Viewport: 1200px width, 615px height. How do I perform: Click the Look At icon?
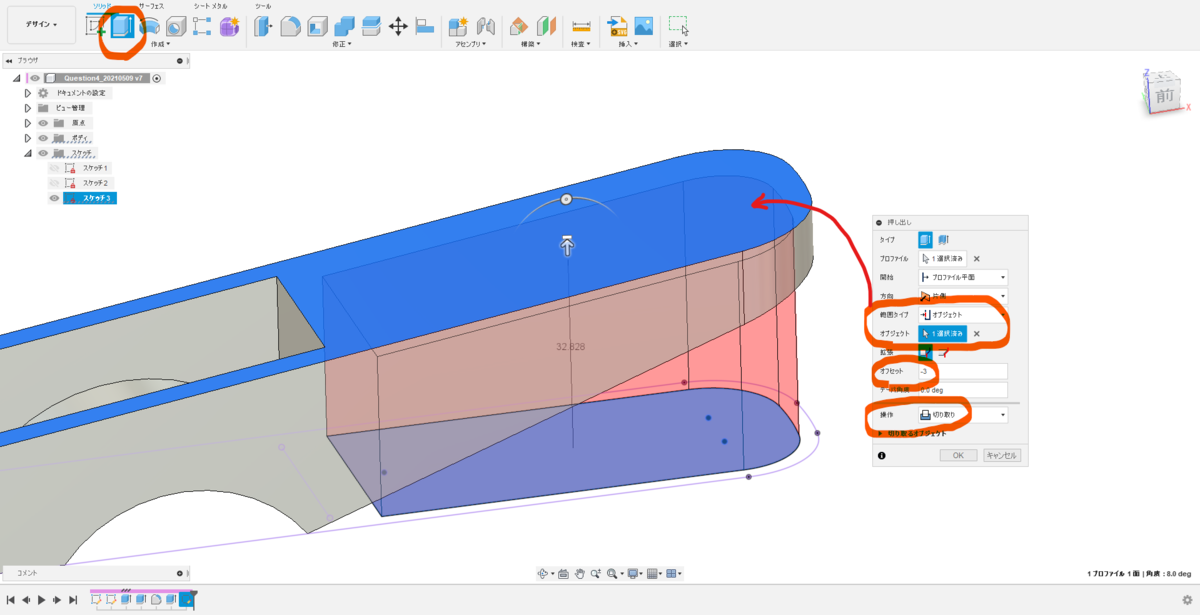(x=564, y=573)
